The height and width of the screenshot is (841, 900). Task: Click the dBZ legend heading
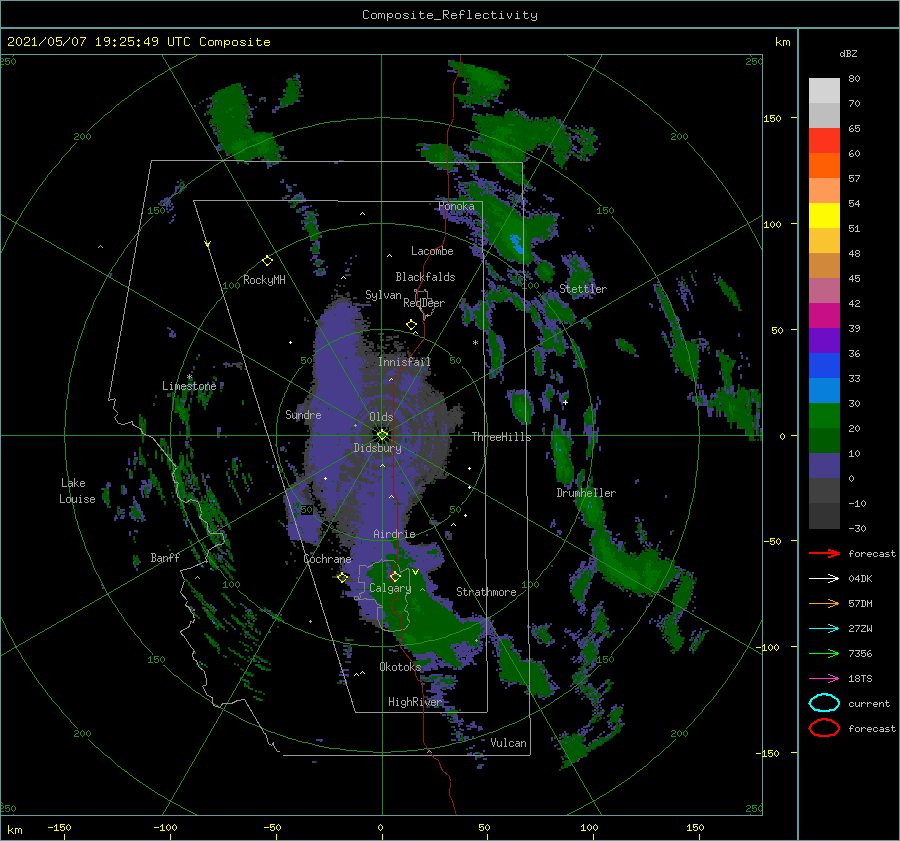point(848,53)
